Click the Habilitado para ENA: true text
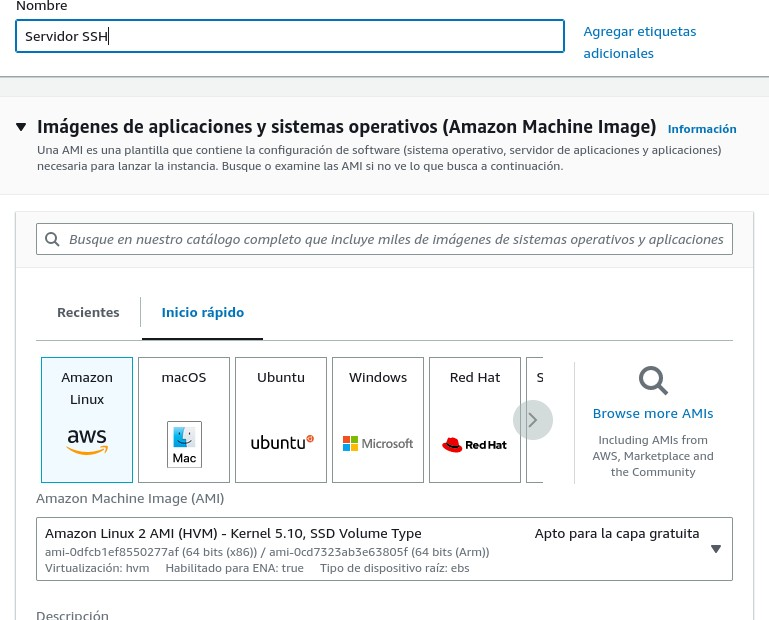The height and width of the screenshot is (620, 769). coord(234,568)
